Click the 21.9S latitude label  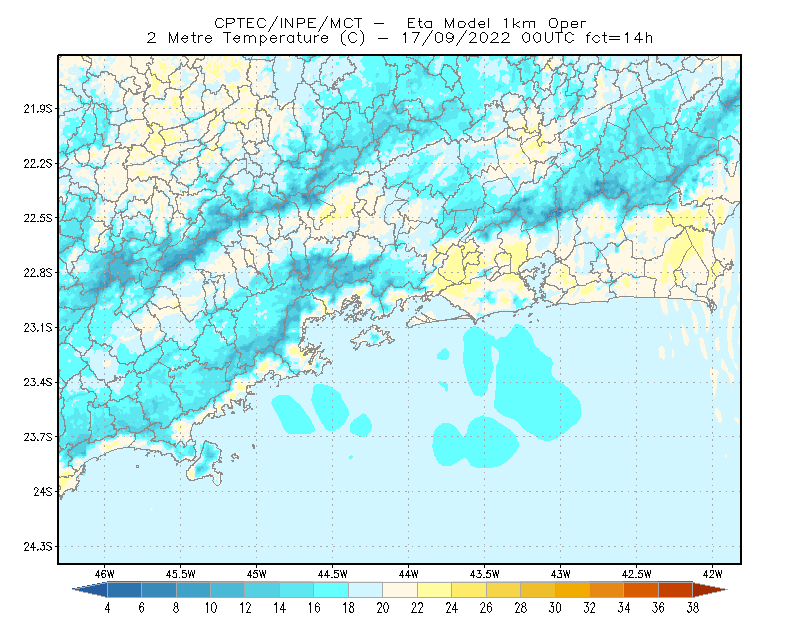point(38,109)
